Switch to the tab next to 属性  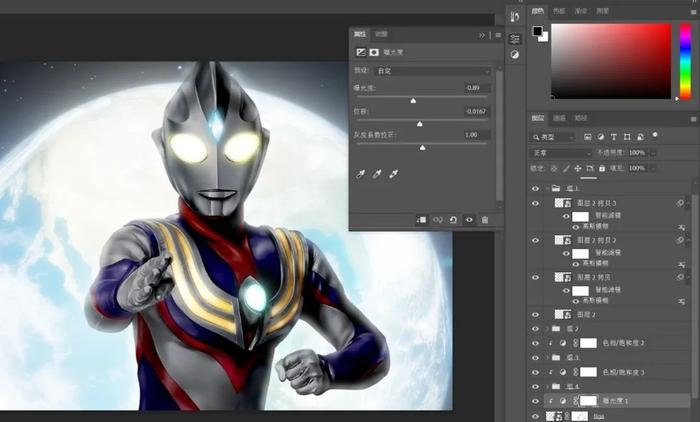pos(381,34)
